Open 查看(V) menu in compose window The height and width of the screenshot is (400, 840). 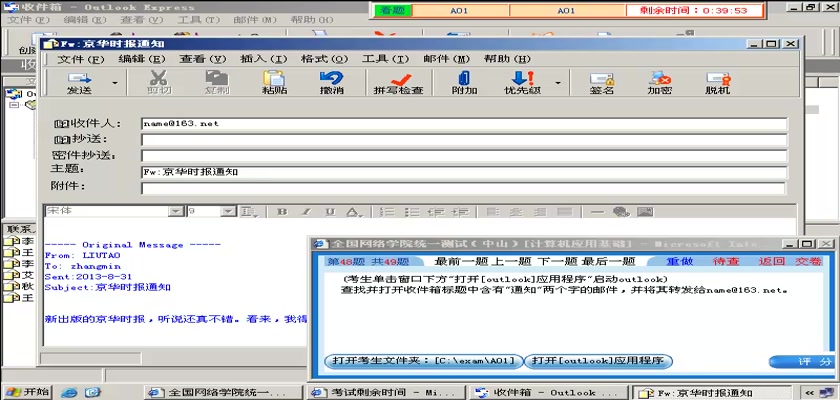[x=202, y=59]
